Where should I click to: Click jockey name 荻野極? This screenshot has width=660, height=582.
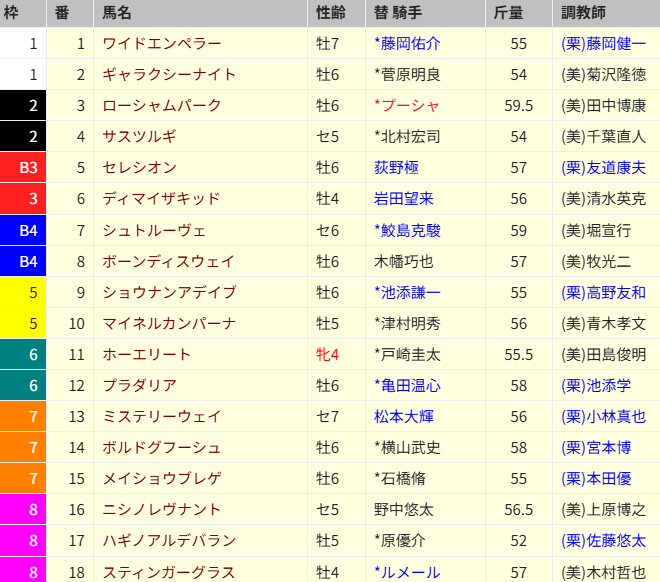tap(395, 167)
